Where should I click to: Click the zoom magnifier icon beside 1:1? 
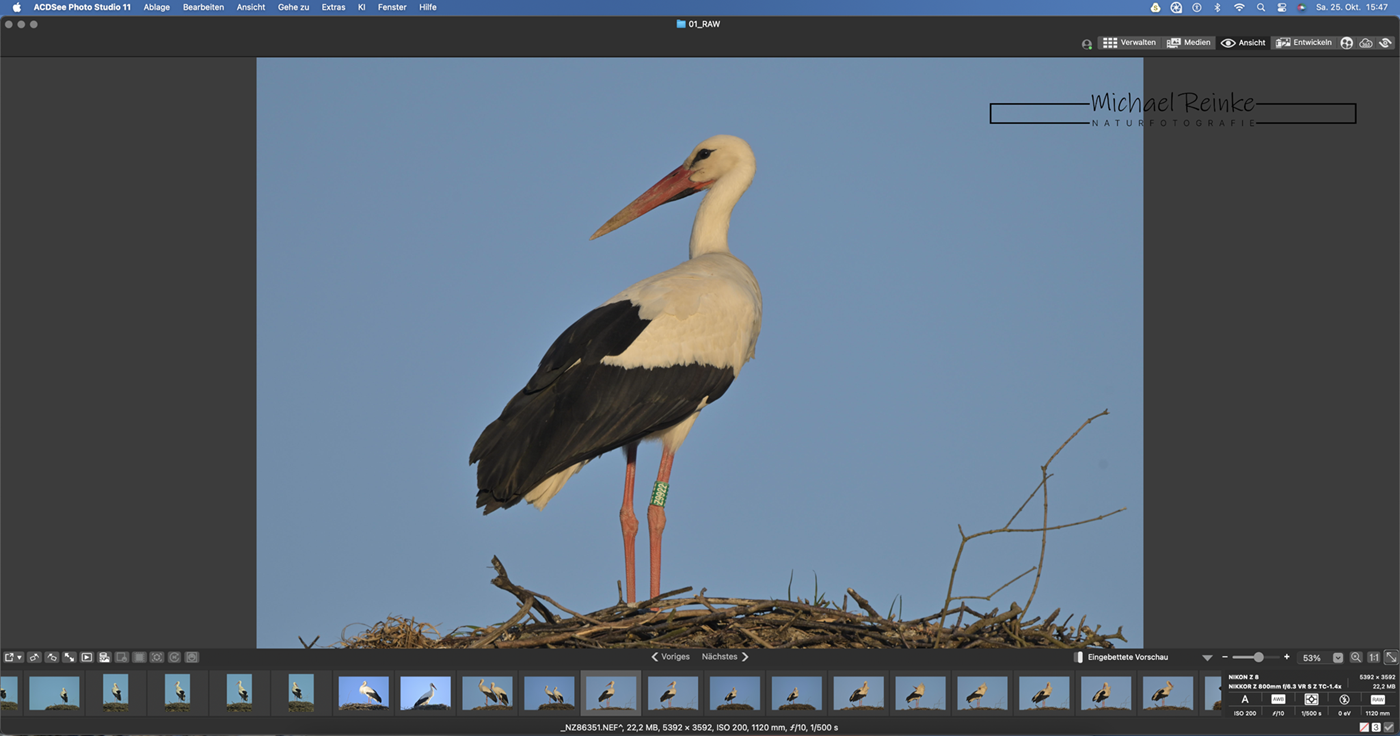click(x=1356, y=657)
